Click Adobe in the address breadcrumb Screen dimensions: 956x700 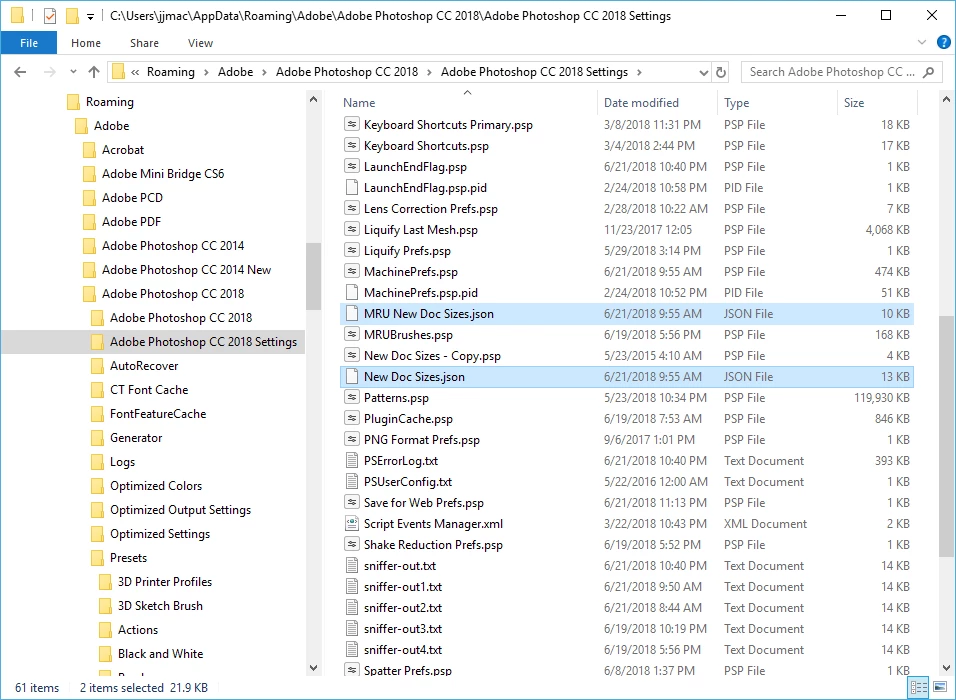[235, 72]
